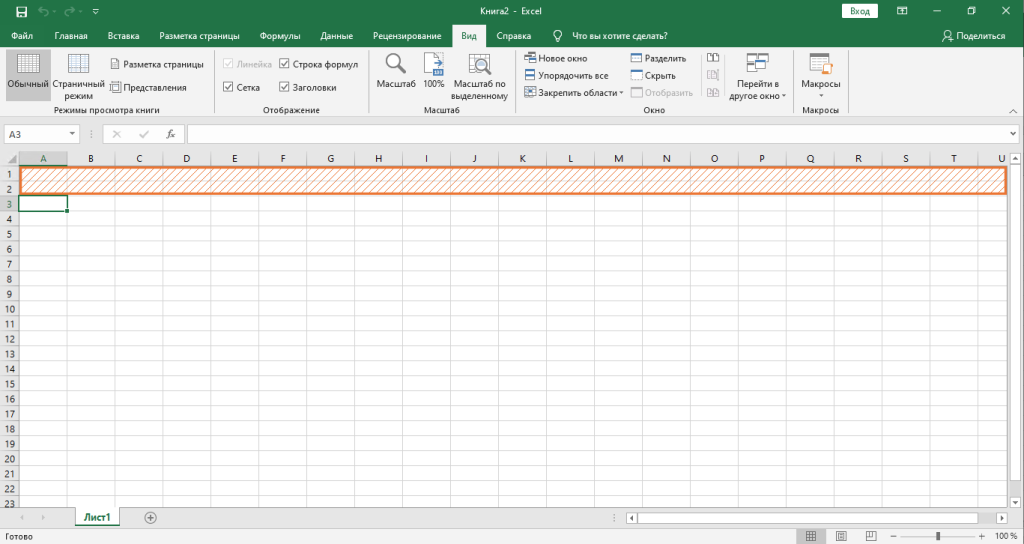Image resolution: width=1024 pixels, height=544 pixels.
Task: Select column K header
Action: (522, 159)
